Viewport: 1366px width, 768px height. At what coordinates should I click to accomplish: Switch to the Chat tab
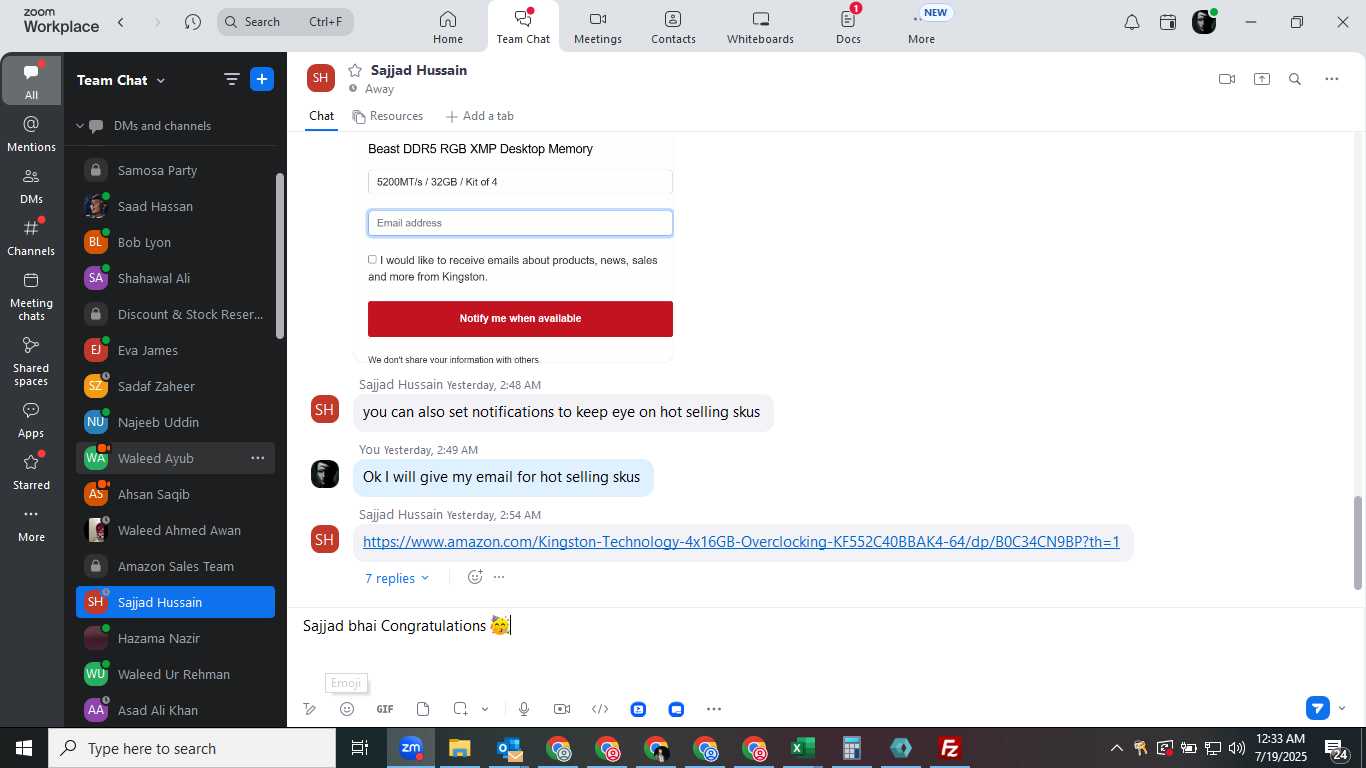(321, 116)
